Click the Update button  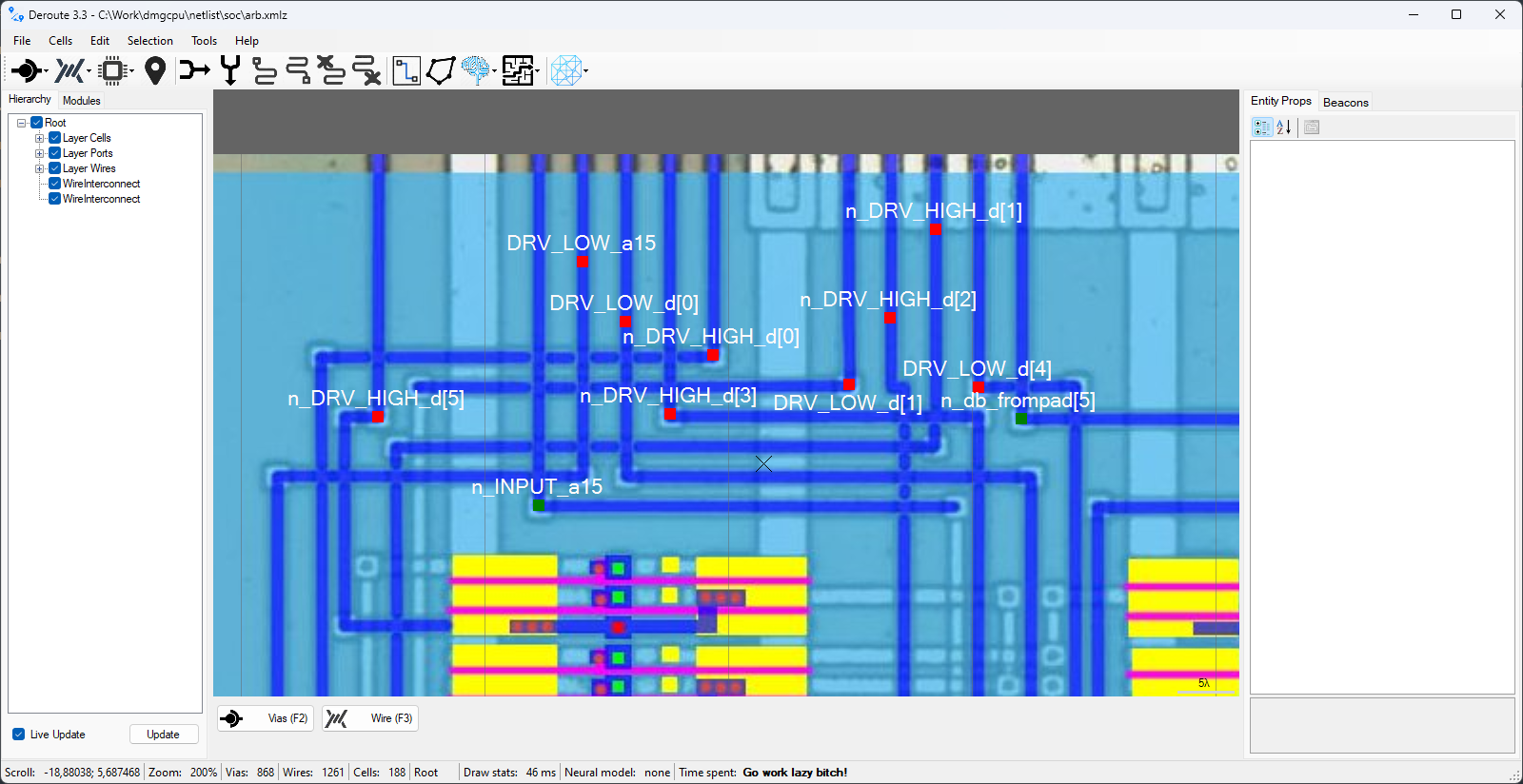pos(164,735)
